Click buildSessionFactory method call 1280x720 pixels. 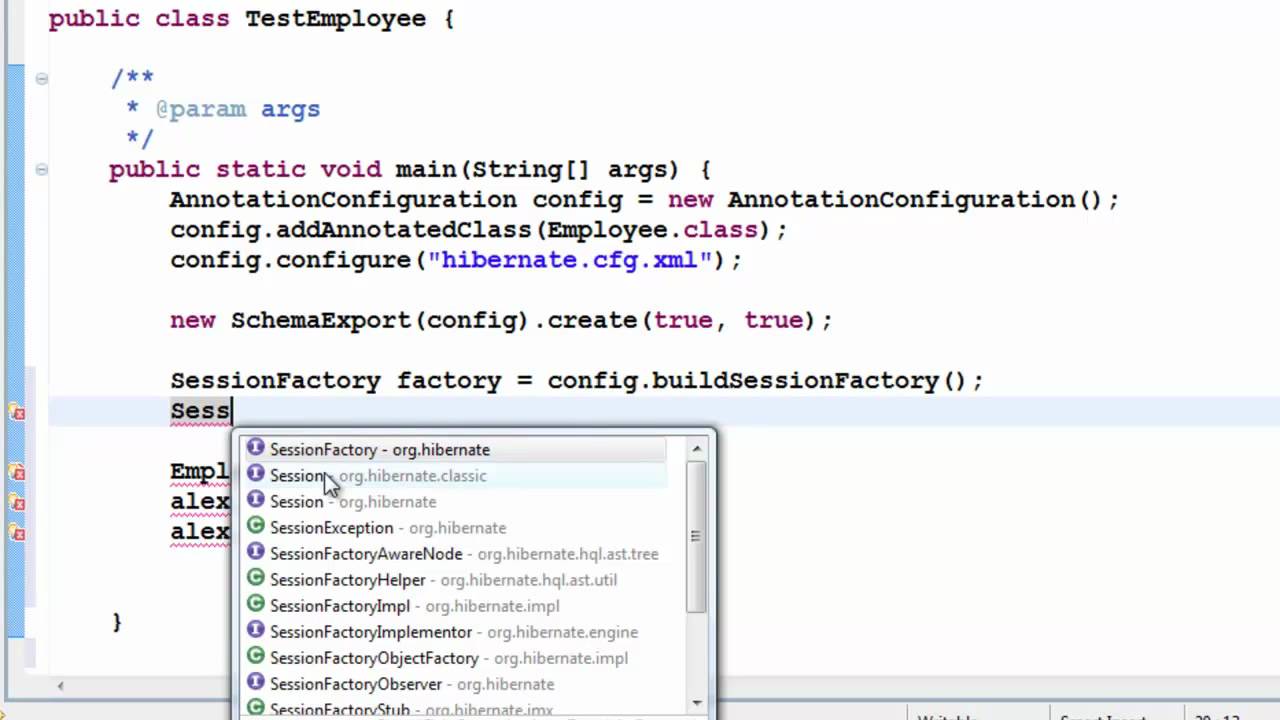tap(795, 381)
